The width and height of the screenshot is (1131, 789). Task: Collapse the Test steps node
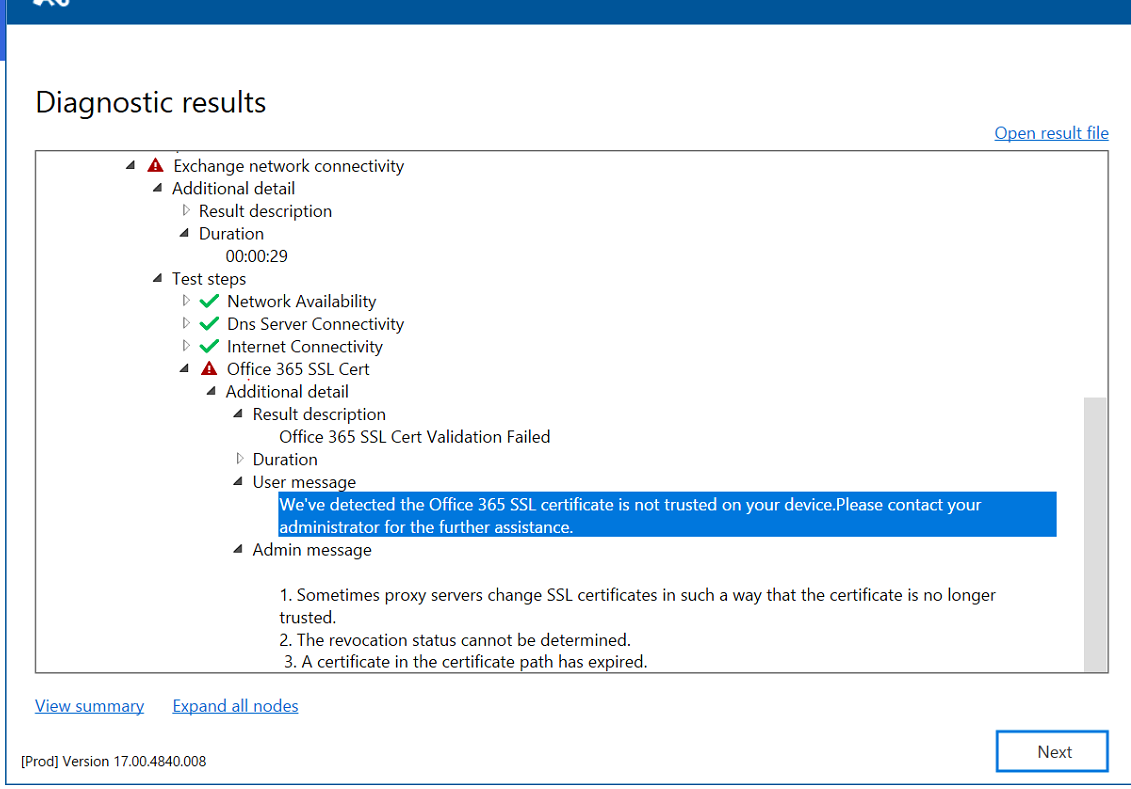pyautogui.click(x=157, y=278)
